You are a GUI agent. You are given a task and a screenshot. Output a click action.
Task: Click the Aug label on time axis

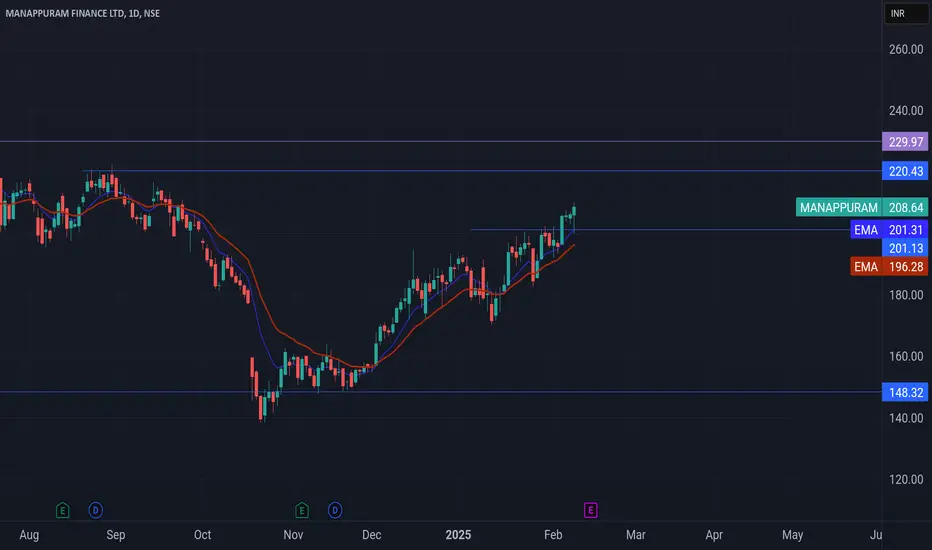click(x=29, y=535)
